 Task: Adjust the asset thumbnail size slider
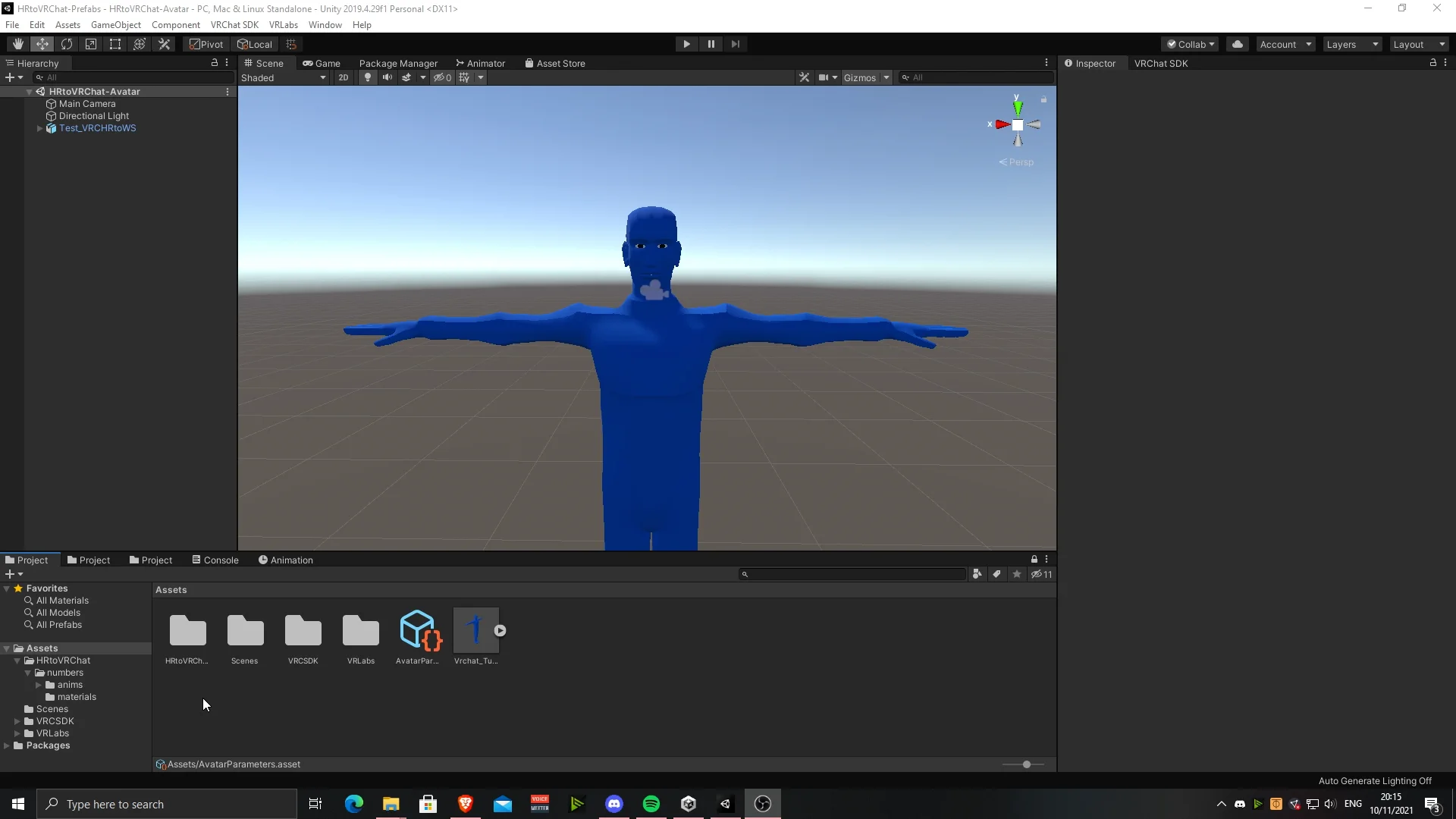[x=1025, y=764]
